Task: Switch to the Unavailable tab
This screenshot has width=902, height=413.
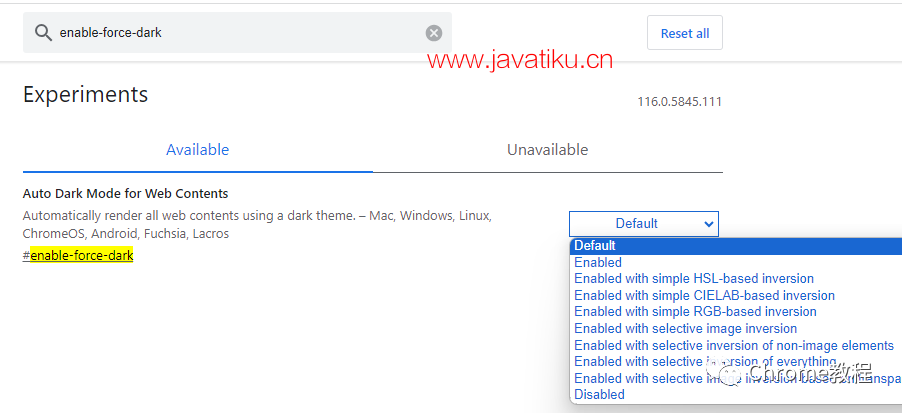Action: (548, 150)
